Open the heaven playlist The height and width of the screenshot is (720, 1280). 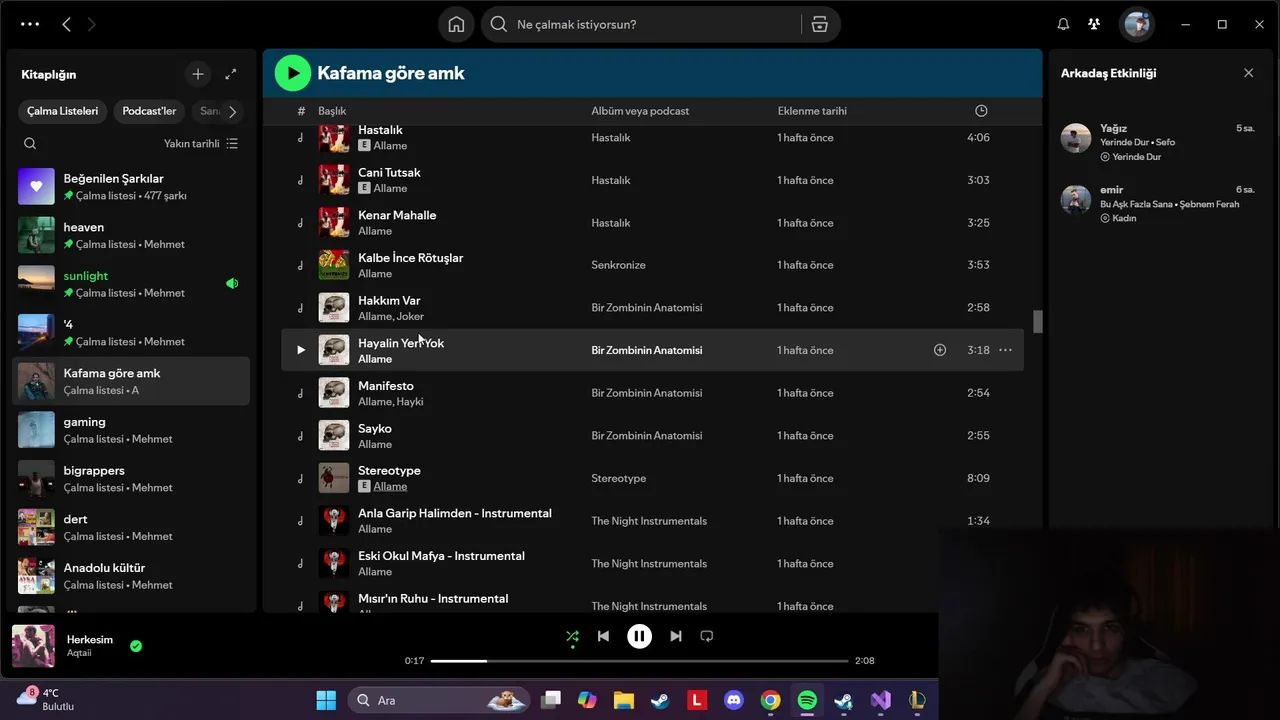tap(131, 236)
